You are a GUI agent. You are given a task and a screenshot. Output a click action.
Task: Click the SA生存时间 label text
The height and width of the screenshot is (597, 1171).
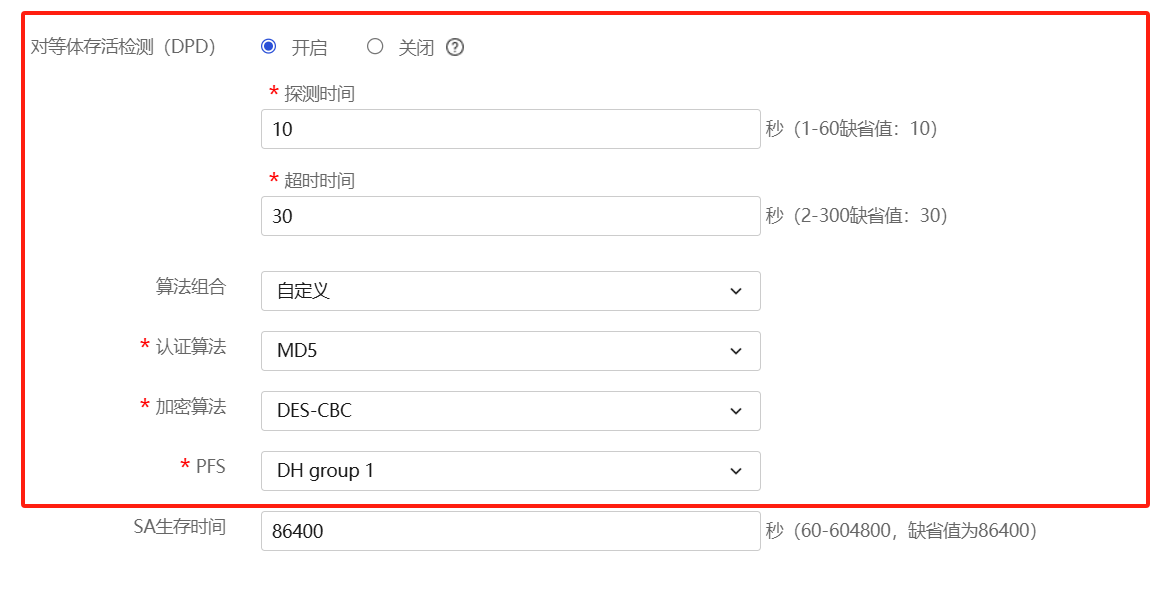pos(180,527)
